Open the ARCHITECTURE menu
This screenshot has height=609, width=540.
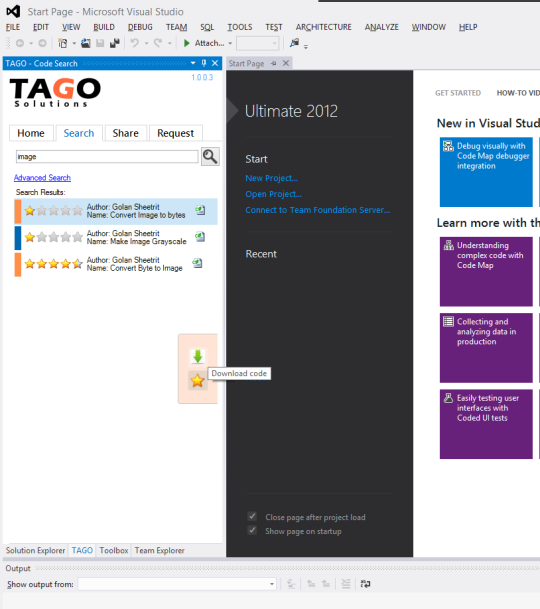(323, 27)
